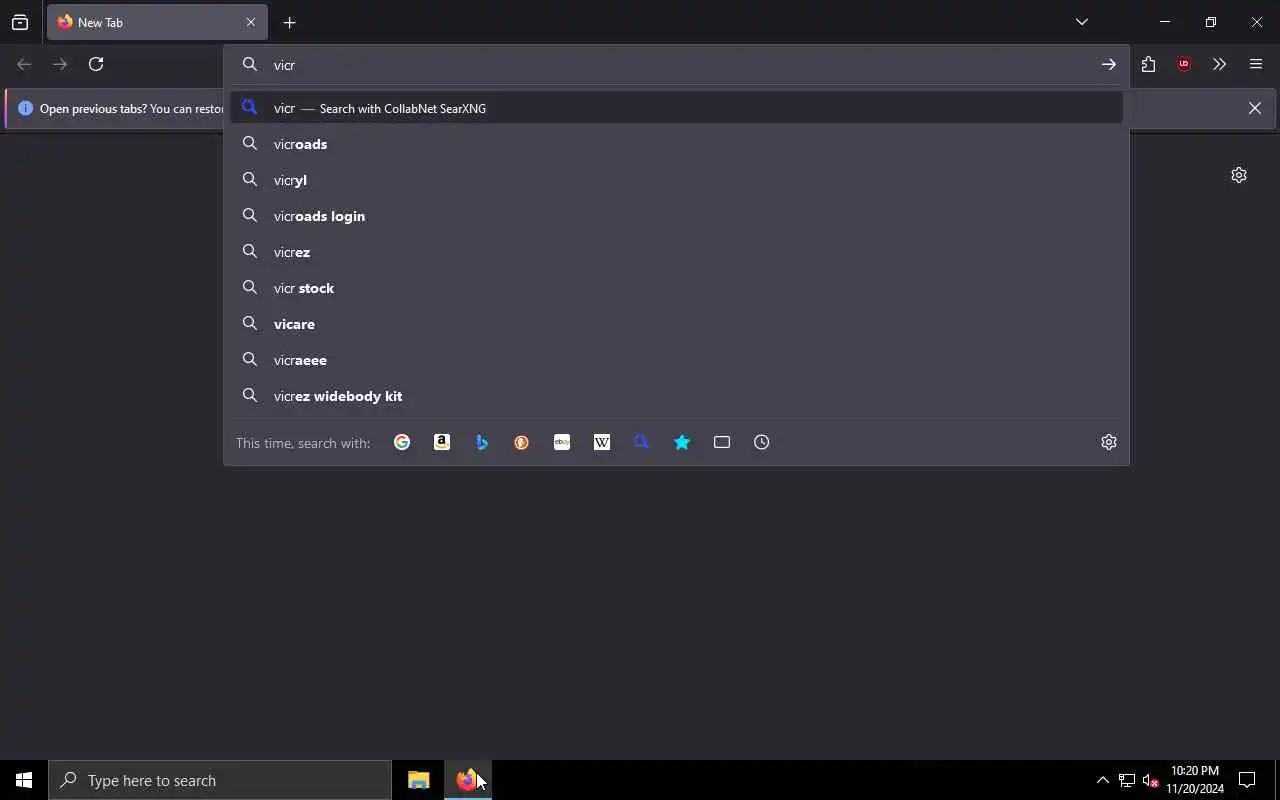Open the clock showing 10:20 PM
This screenshot has height=800, width=1280.
click(1195, 780)
